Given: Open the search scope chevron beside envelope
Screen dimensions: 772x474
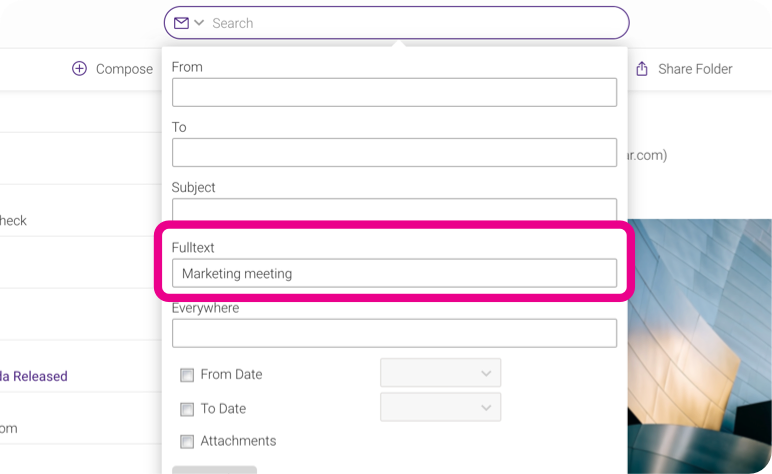Looking at the screenshot, I should tap(199, 23).
